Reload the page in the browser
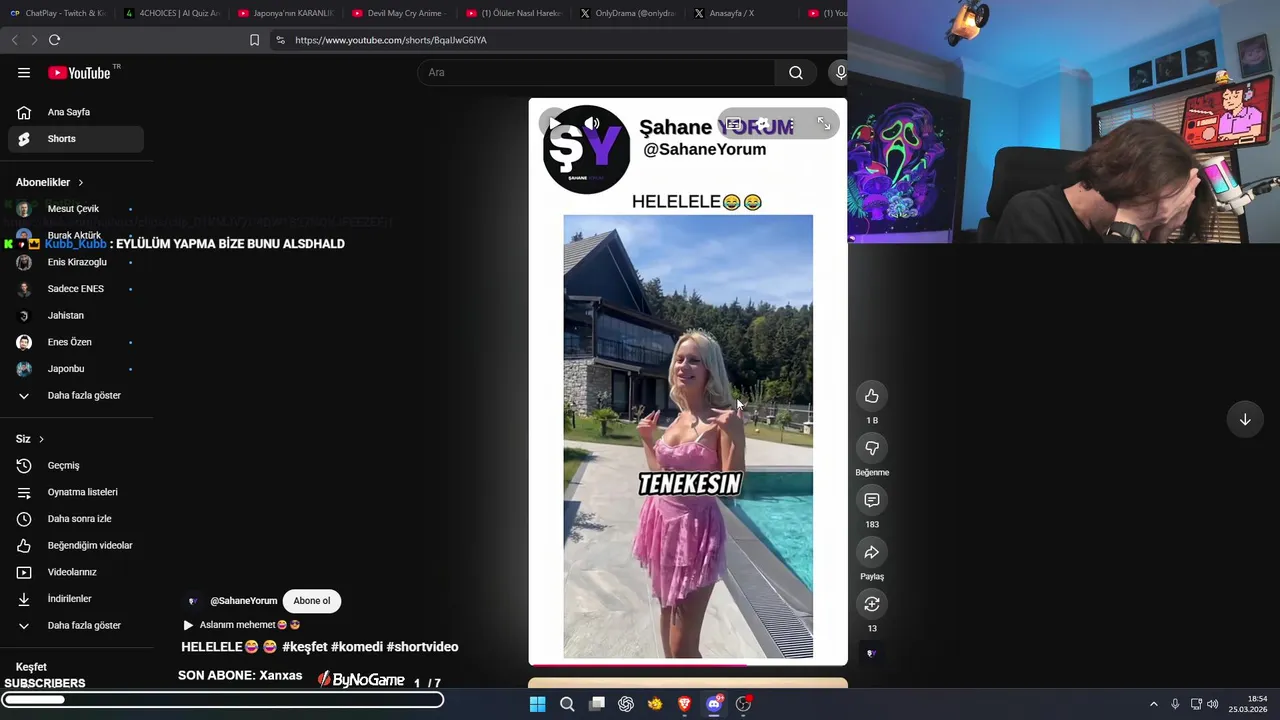This screenshot has width=1280, height=720. coord(54,40)
